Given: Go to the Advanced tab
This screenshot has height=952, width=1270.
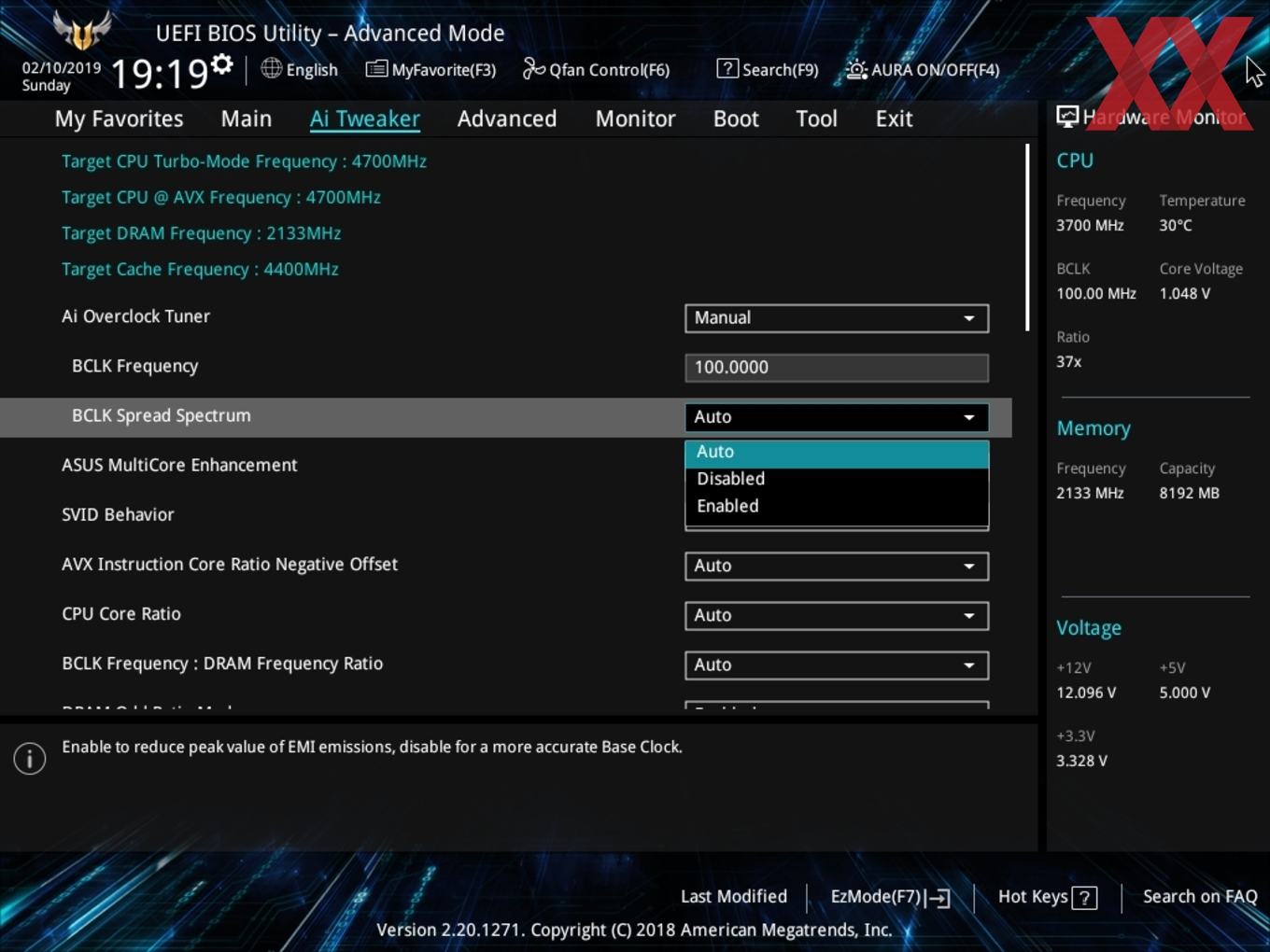Looking at the screenshot, I should click(x=507, y=119).
